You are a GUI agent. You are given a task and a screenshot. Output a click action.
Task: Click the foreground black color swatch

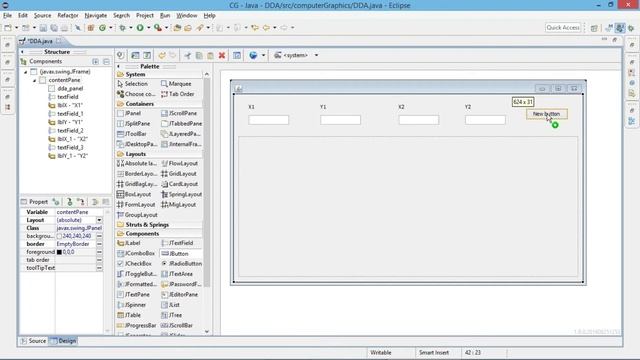coord(59,252)
